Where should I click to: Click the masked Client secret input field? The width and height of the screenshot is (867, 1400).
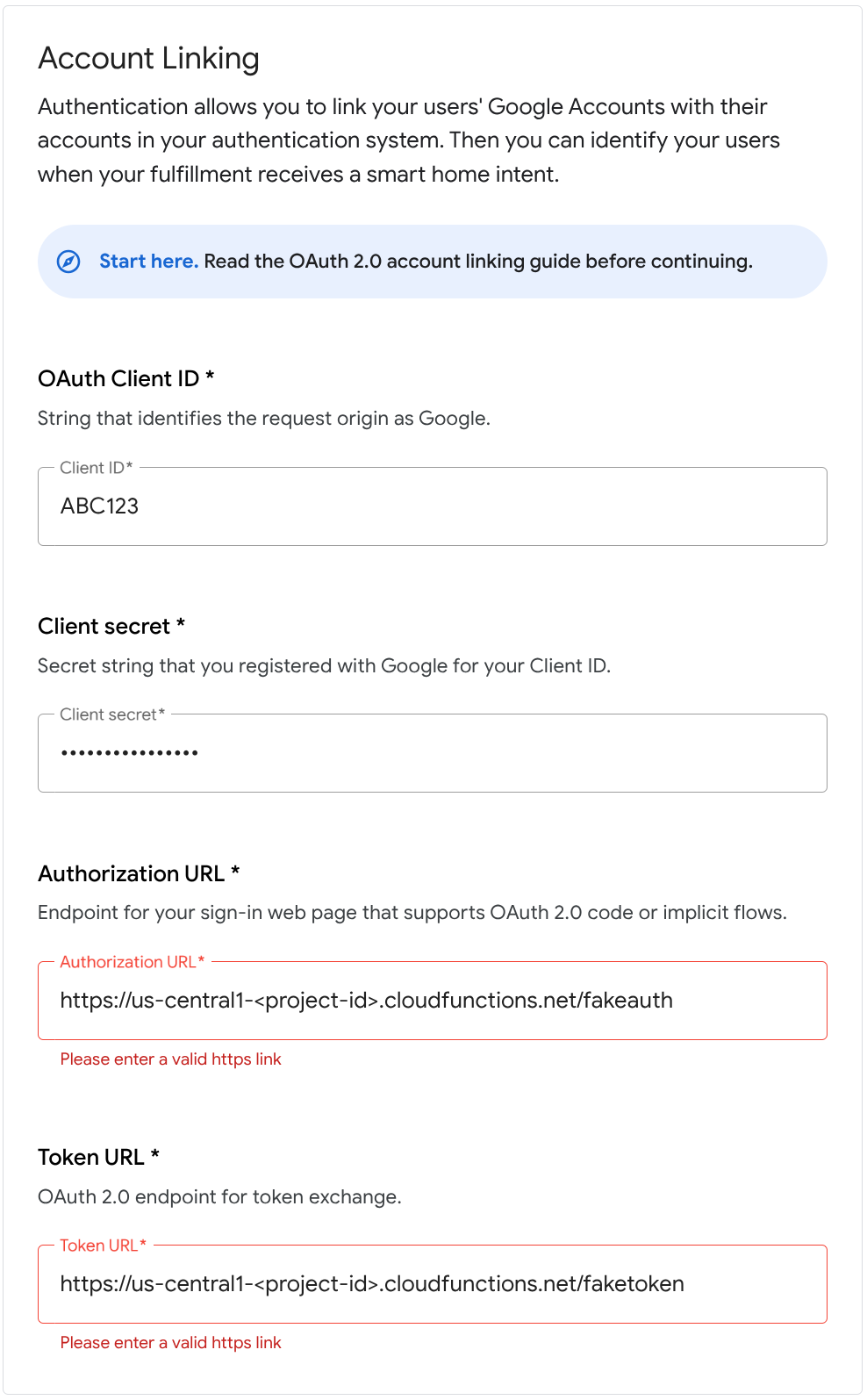coord(432,753)
